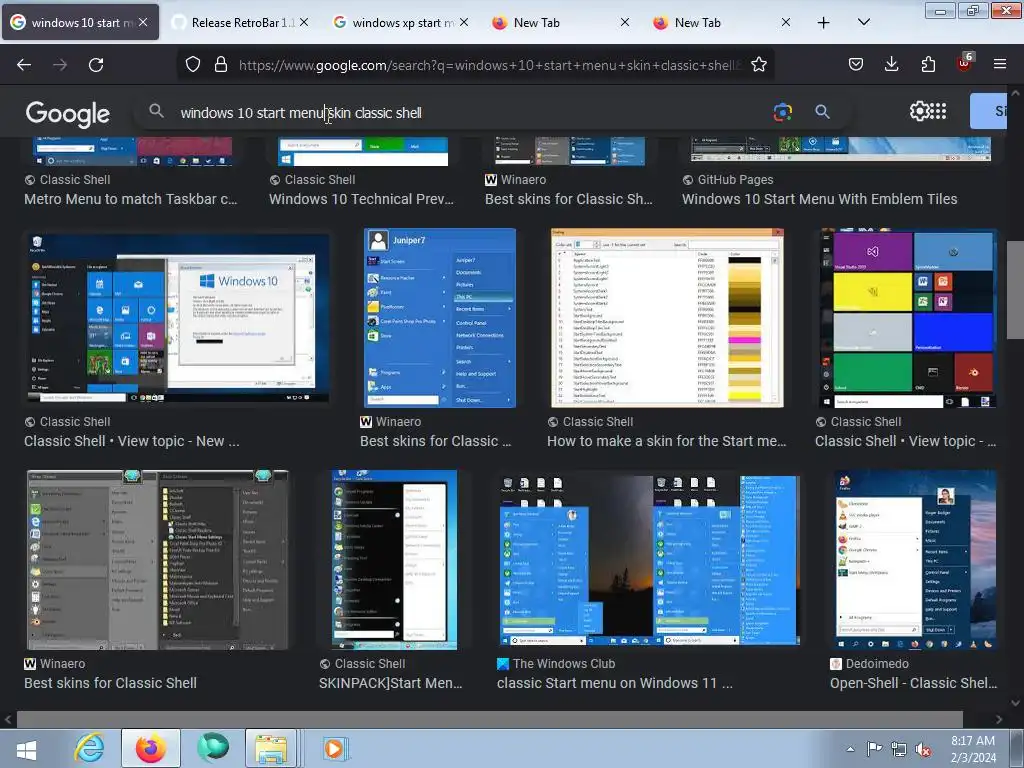This screenshot has width=1024, height=768.
Task: Show hidden system tray icons
Action: [x=850, y=749]
